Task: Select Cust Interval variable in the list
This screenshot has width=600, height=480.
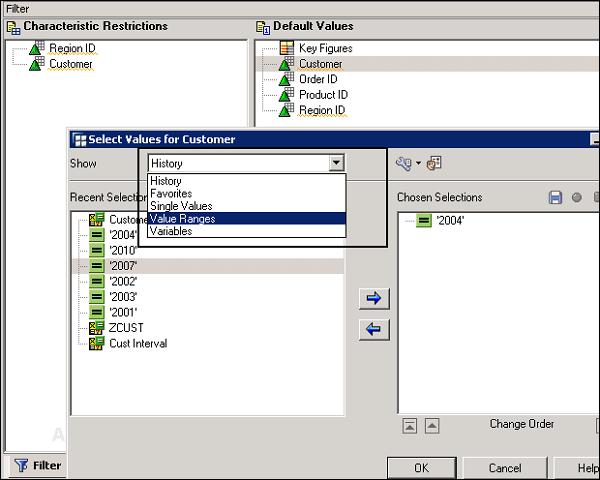Action: tap(138, 343)
